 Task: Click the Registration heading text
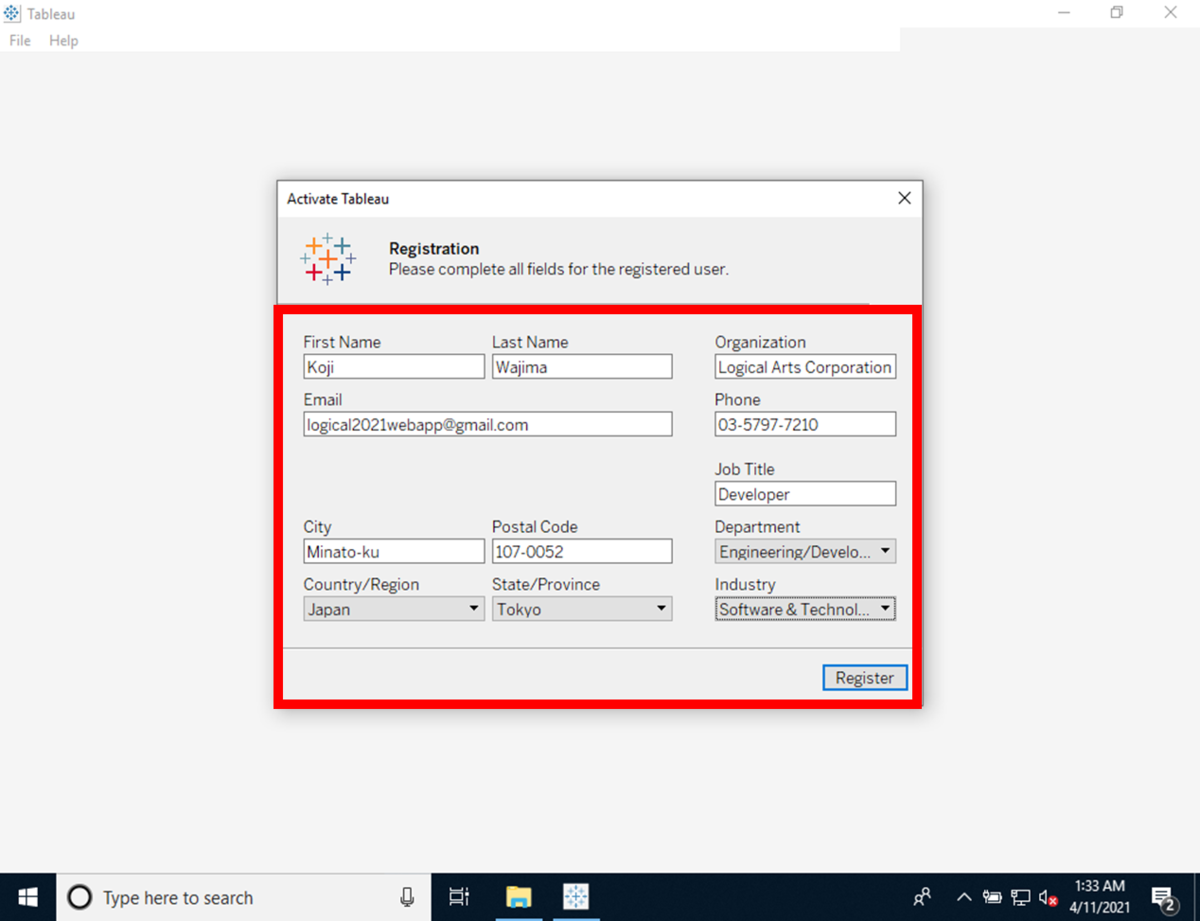click(434, 249)
